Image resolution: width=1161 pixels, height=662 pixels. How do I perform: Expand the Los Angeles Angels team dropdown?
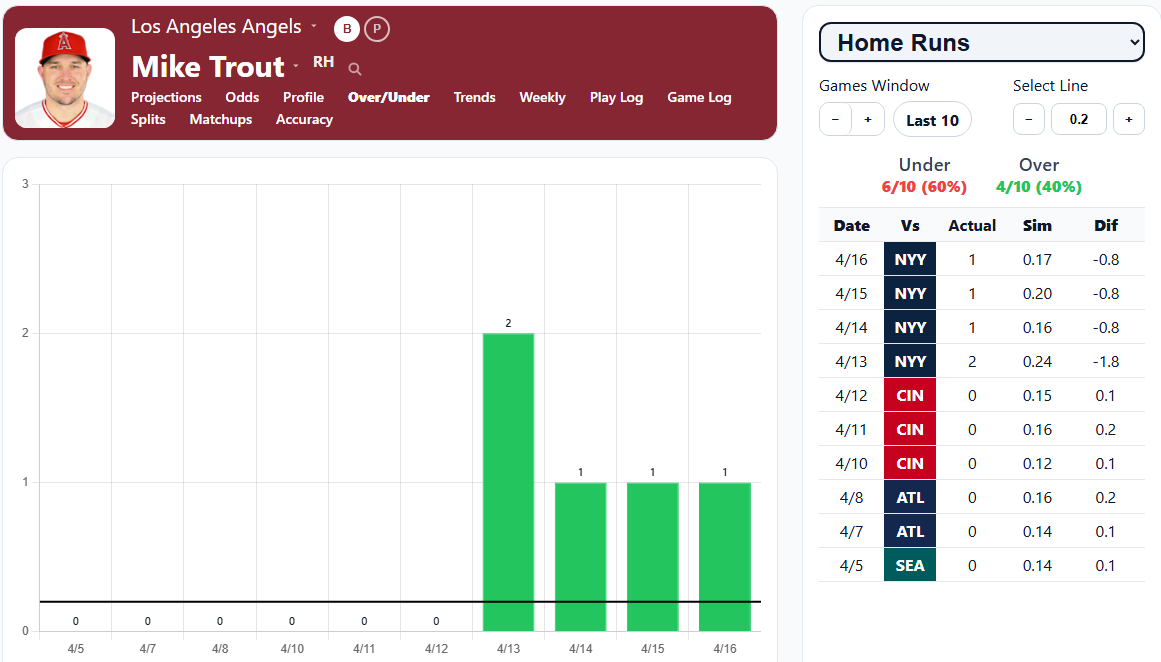click(314, 26)
